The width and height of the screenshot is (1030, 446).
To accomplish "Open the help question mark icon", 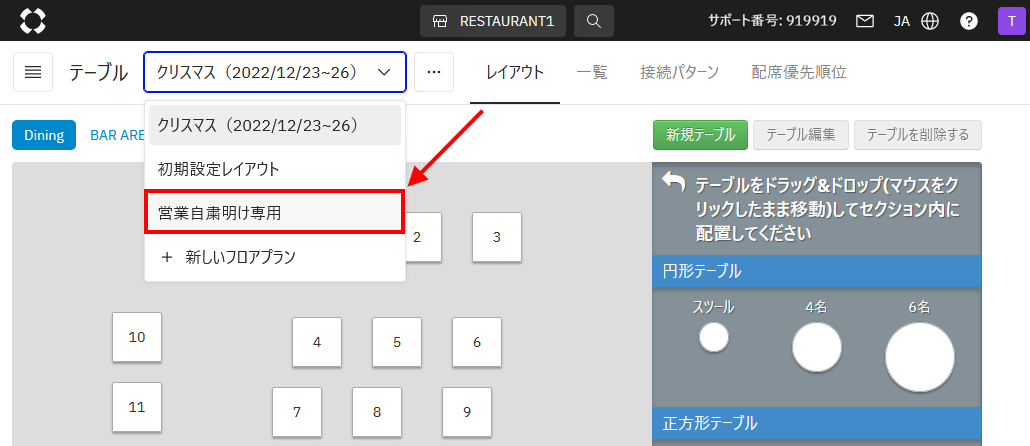I will click(x=969, y=21).
